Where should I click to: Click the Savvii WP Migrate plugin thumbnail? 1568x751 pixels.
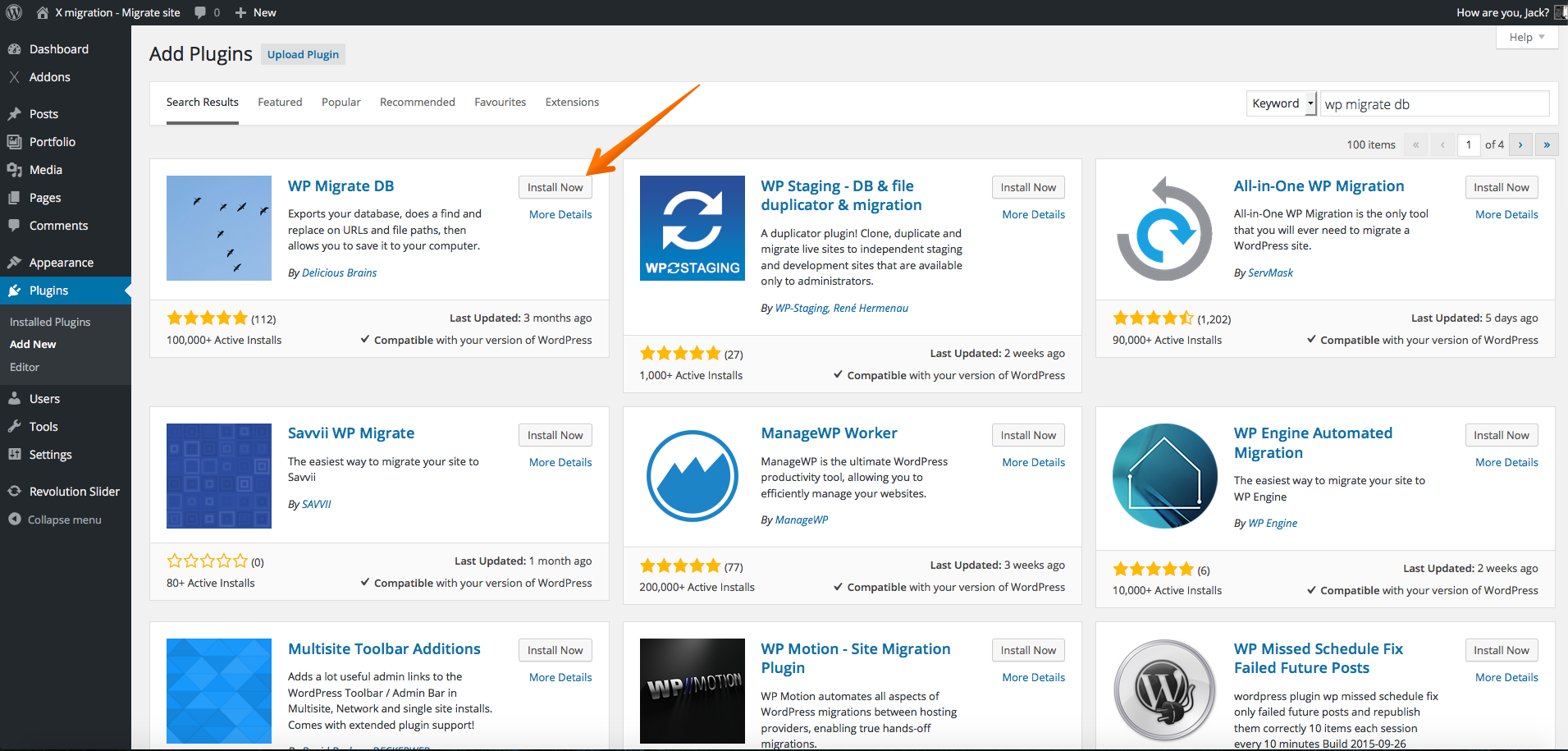pyautogui.click(x=219, y=476)
